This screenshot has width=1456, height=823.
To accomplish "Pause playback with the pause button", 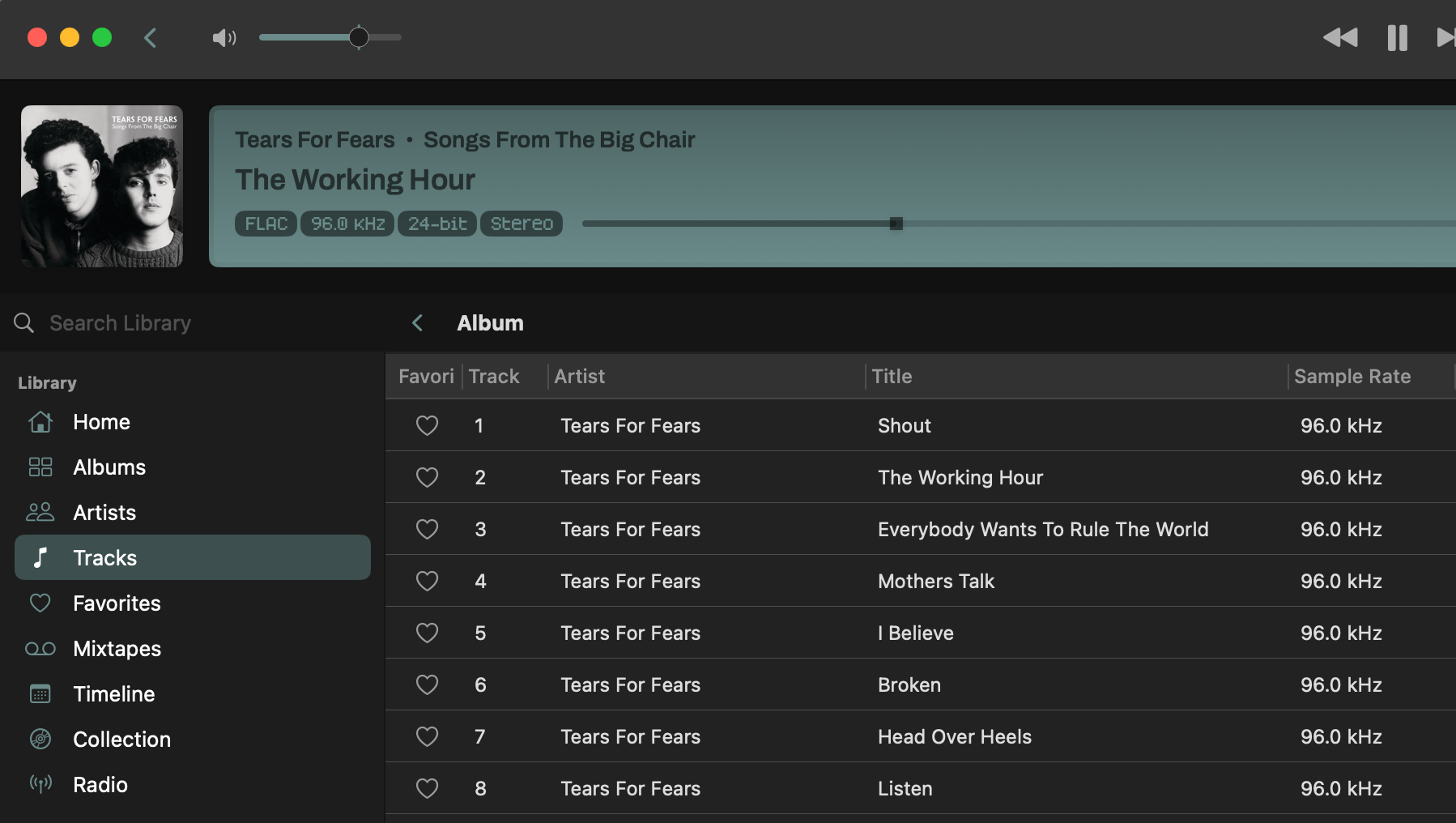I will [x=1398, y=38].
